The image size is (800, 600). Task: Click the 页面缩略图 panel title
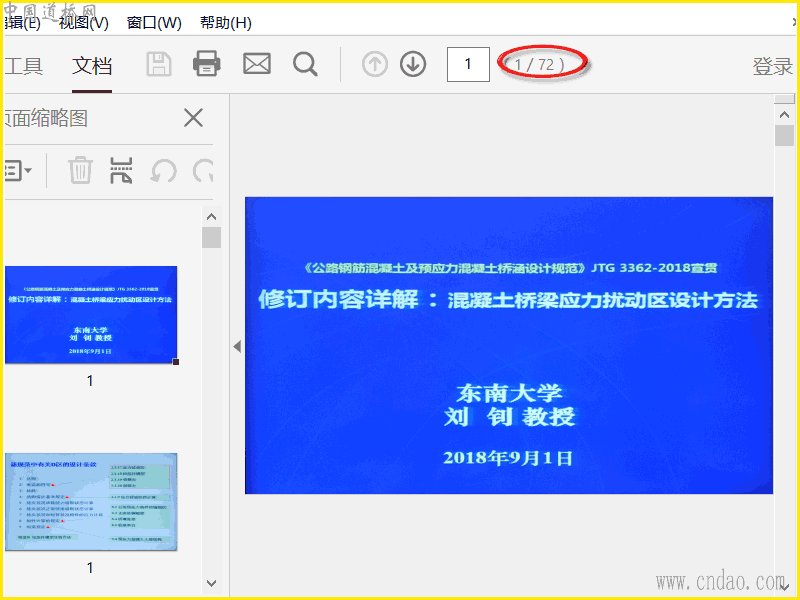click(46, 118)
